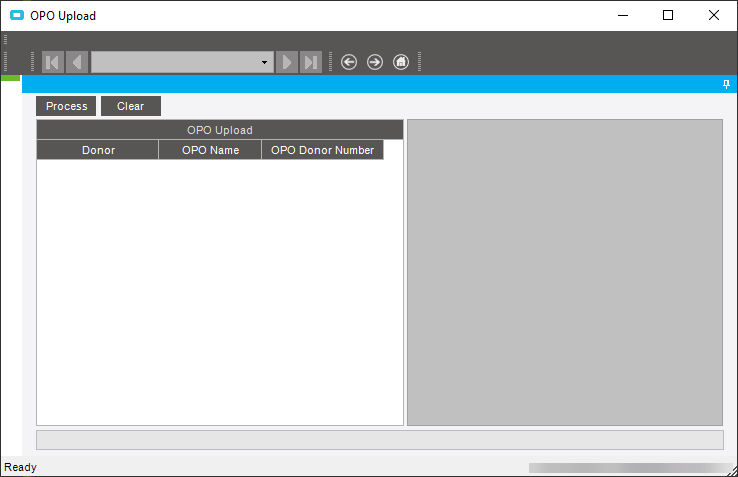Minimize the OPO Upload window
The image size is (738, 477).
[x=623, y=16]
